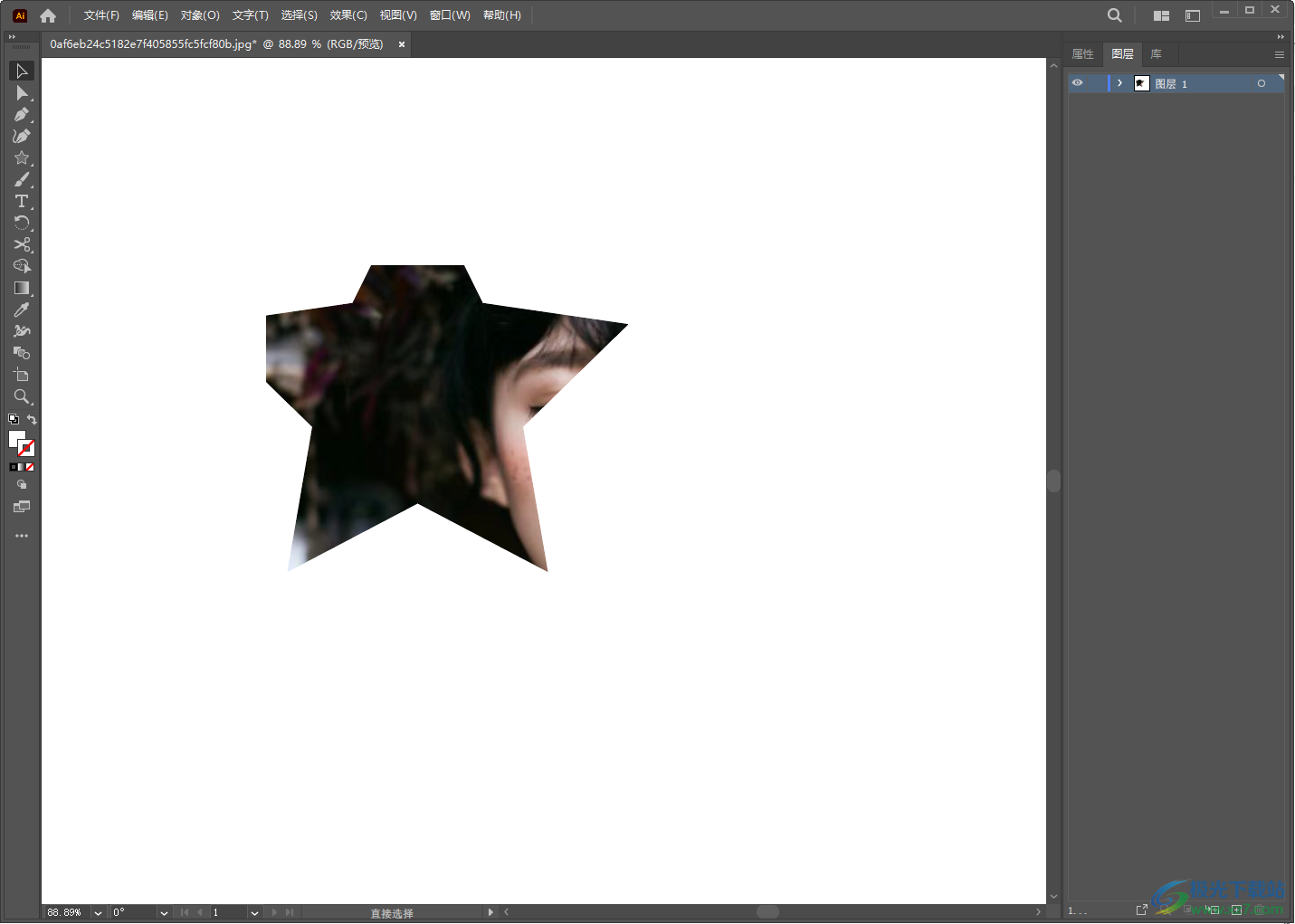
Task: Reset to default fill and stroke
Action: point(14,419)
